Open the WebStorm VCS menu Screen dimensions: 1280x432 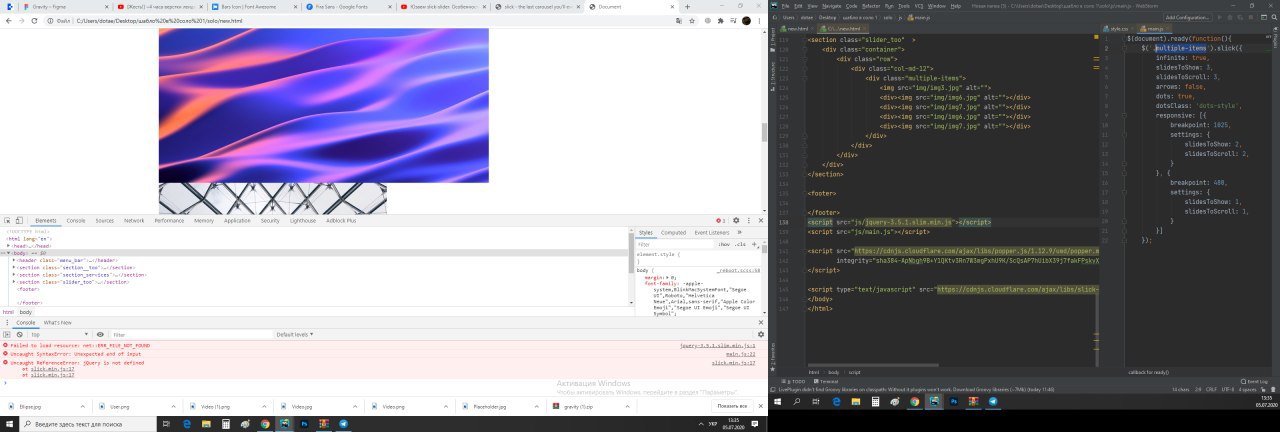(x=919, y=6)
